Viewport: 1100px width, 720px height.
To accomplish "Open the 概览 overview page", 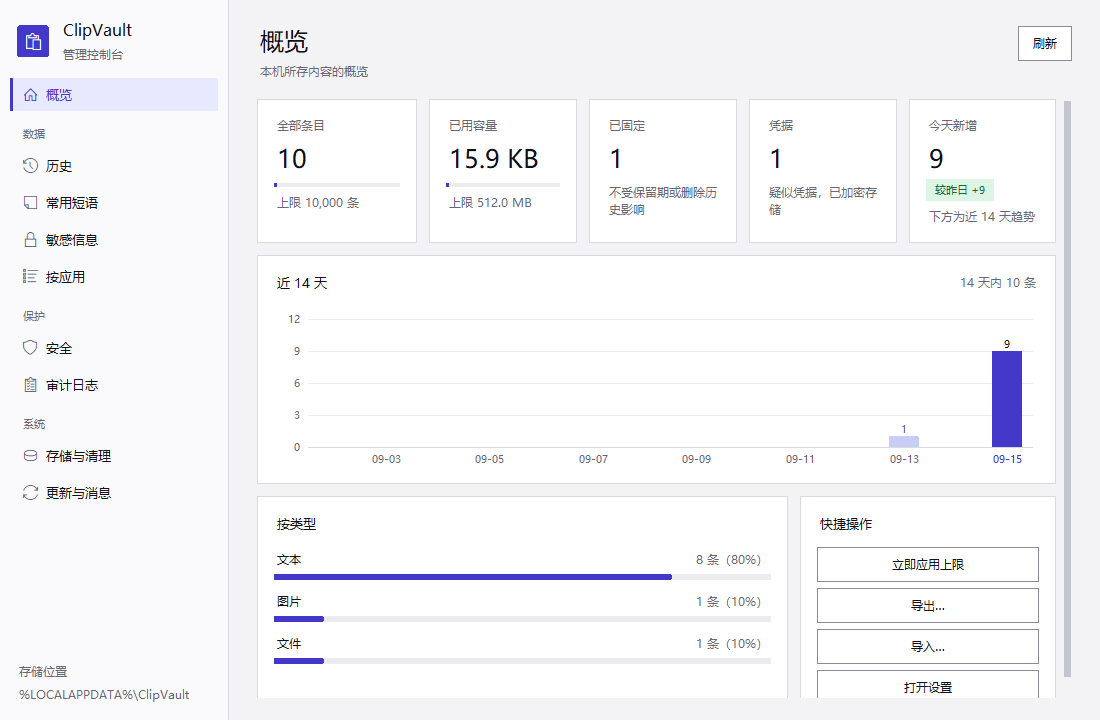I will tap(114, 95).
